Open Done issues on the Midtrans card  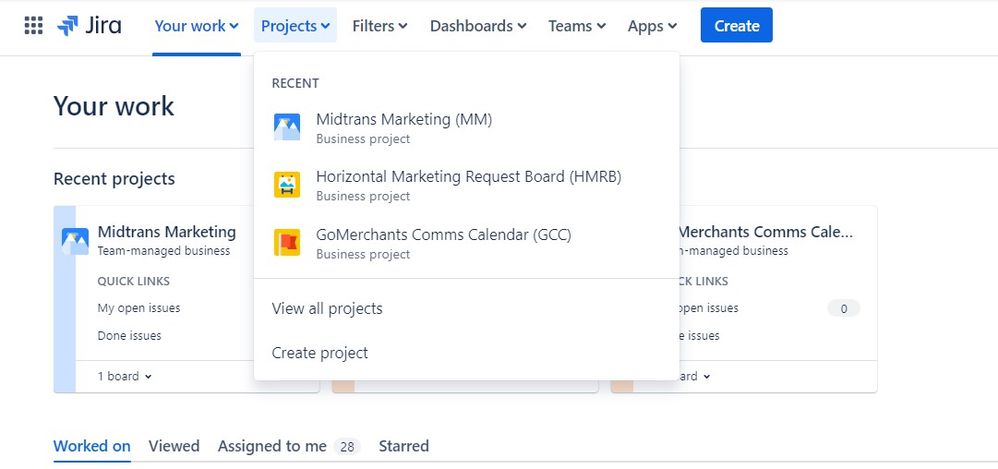pos(129,335)
